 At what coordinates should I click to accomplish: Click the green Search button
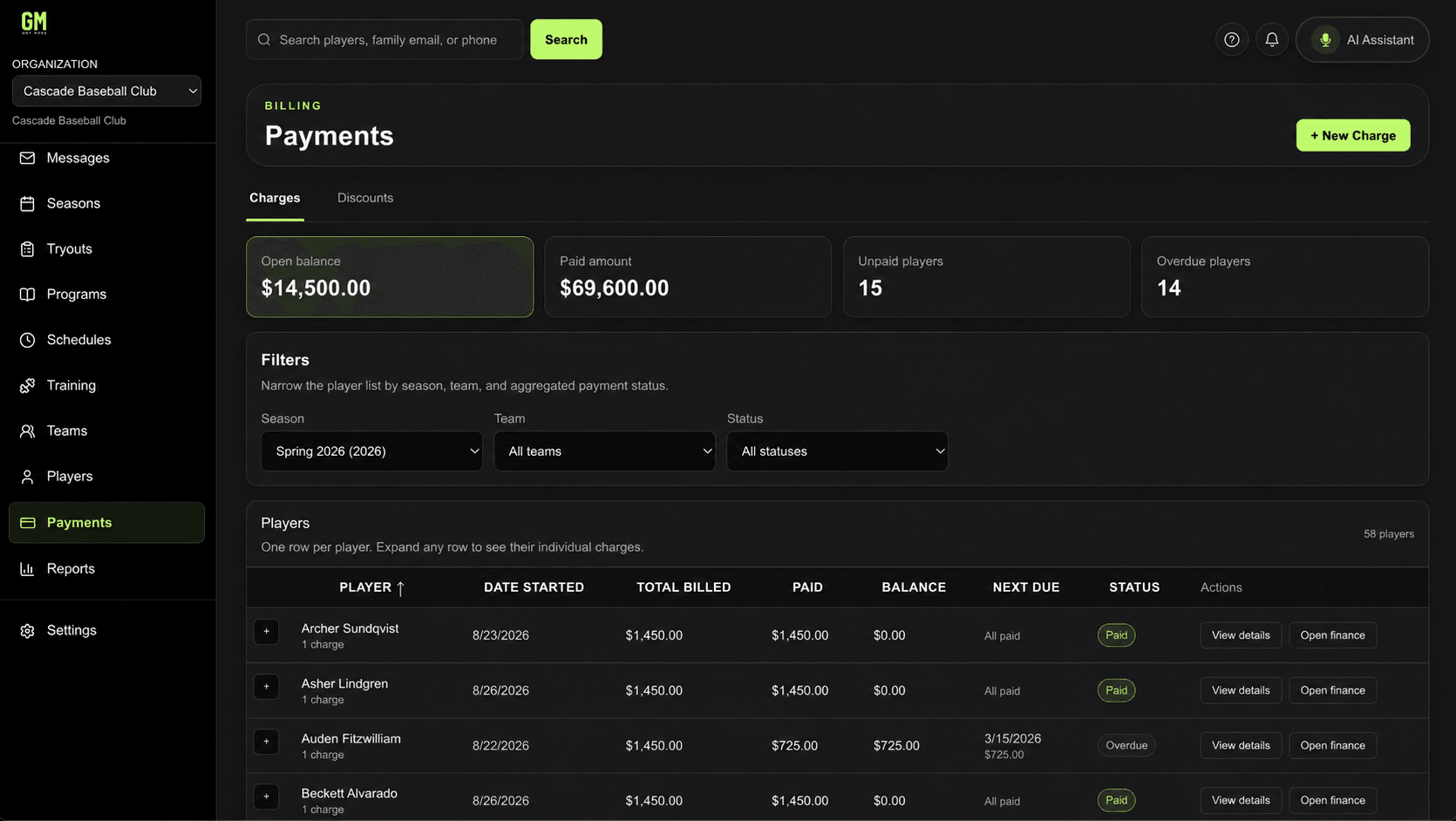[566, 39]
